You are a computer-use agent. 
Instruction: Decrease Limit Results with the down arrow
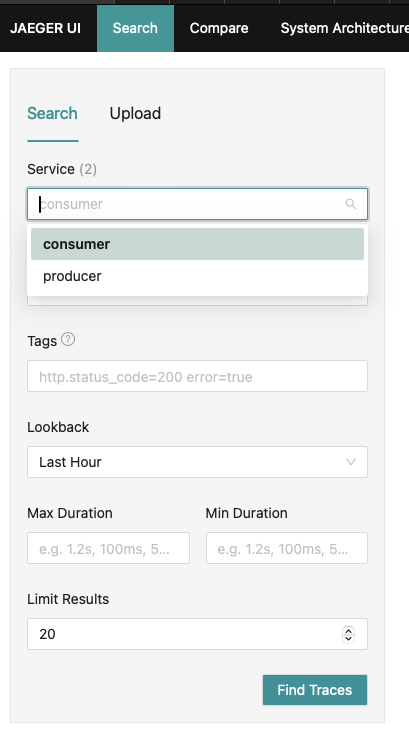point(348,638)
